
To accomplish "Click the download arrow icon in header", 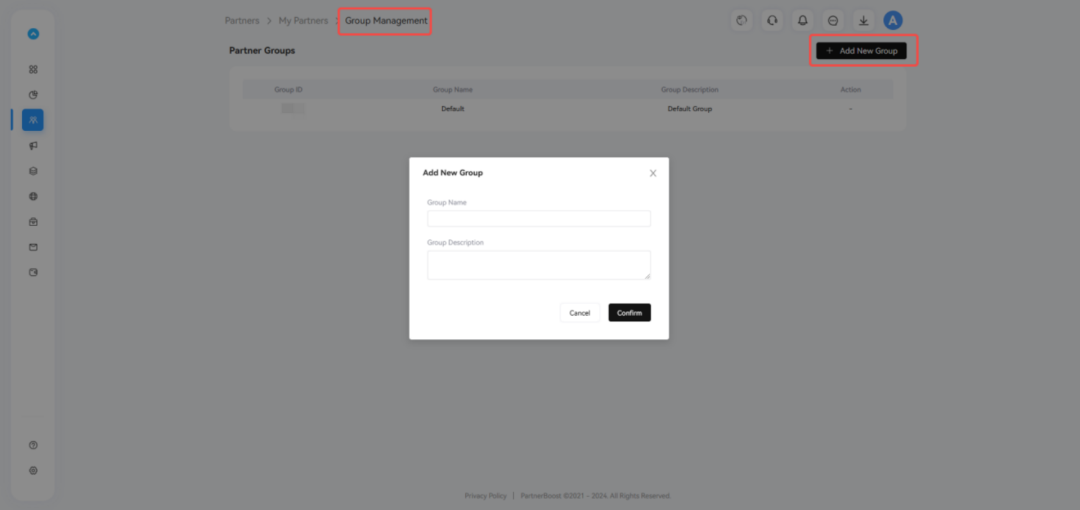I will click(863, 21).
